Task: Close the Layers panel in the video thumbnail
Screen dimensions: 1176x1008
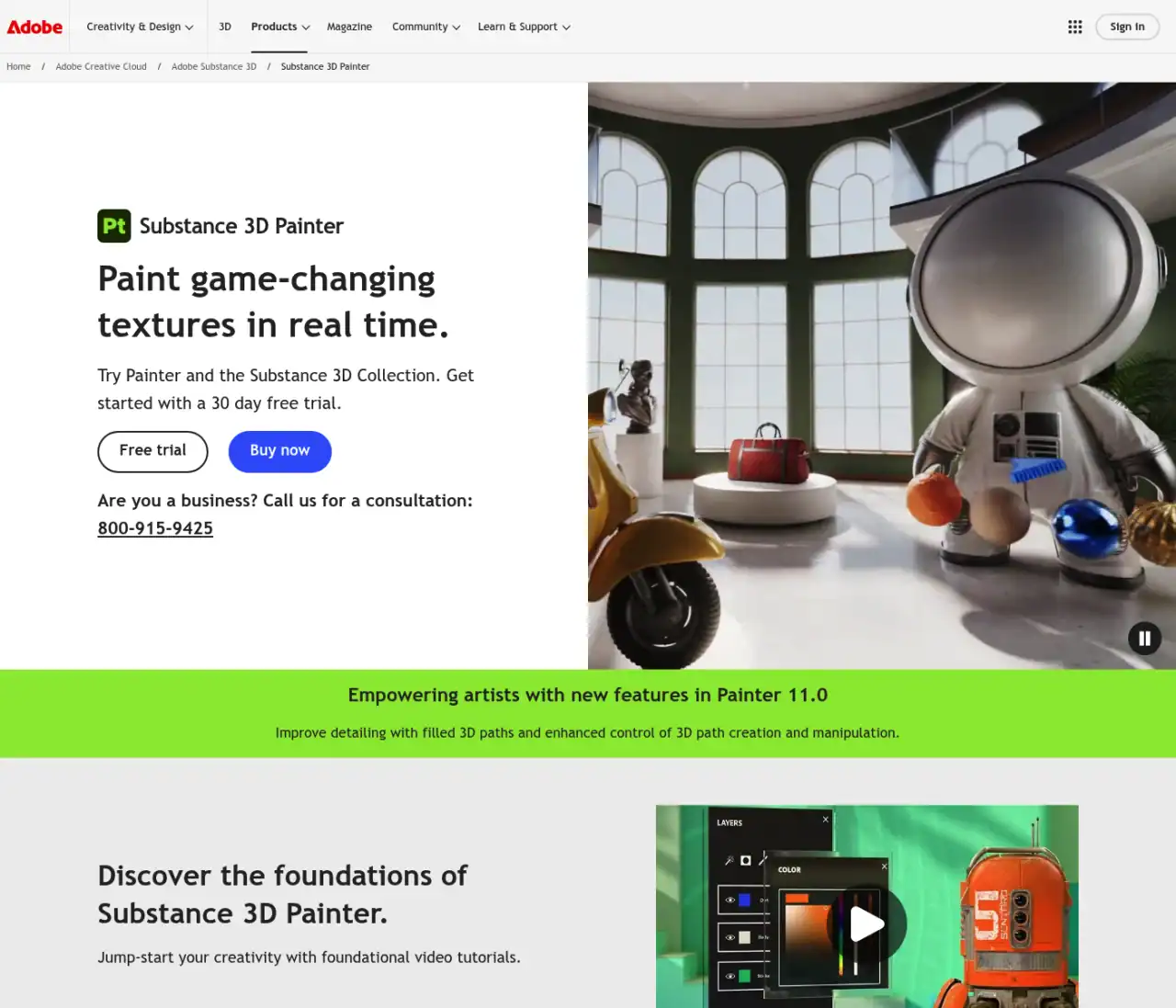Action: coord(825,820)
